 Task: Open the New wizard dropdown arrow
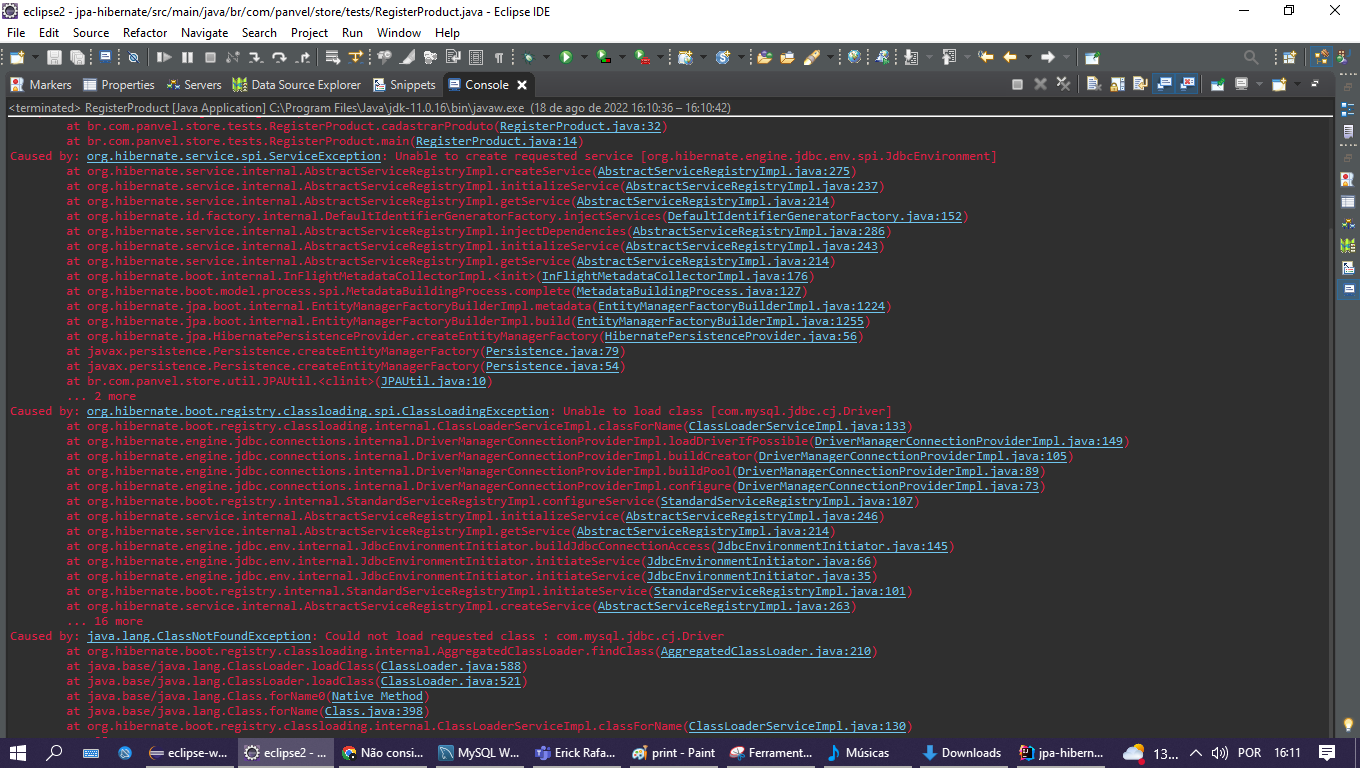tap(35, 57)
